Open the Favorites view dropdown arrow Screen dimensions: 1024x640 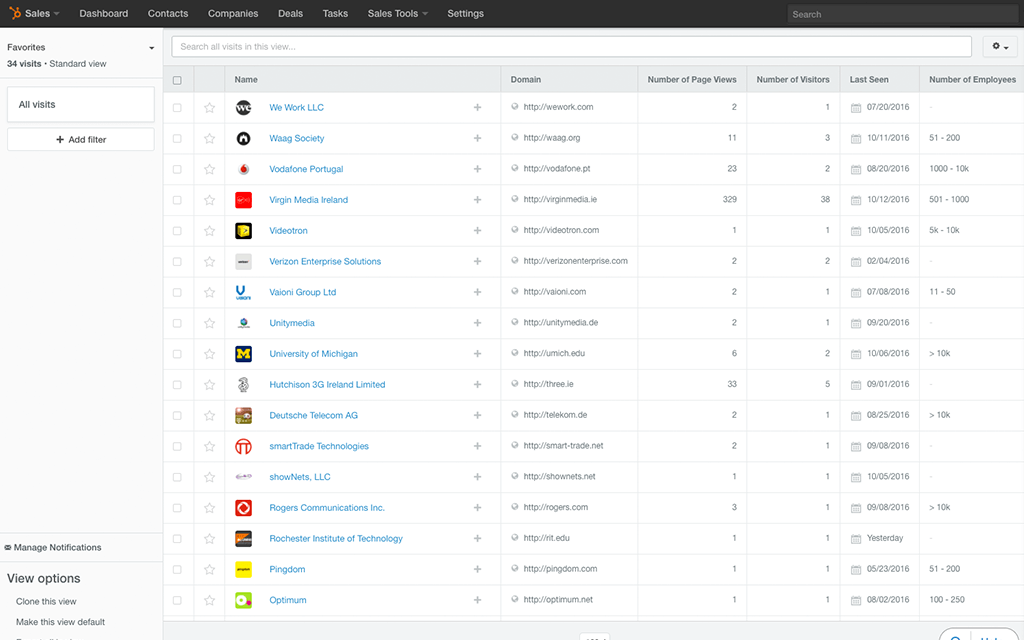[152, 48]
